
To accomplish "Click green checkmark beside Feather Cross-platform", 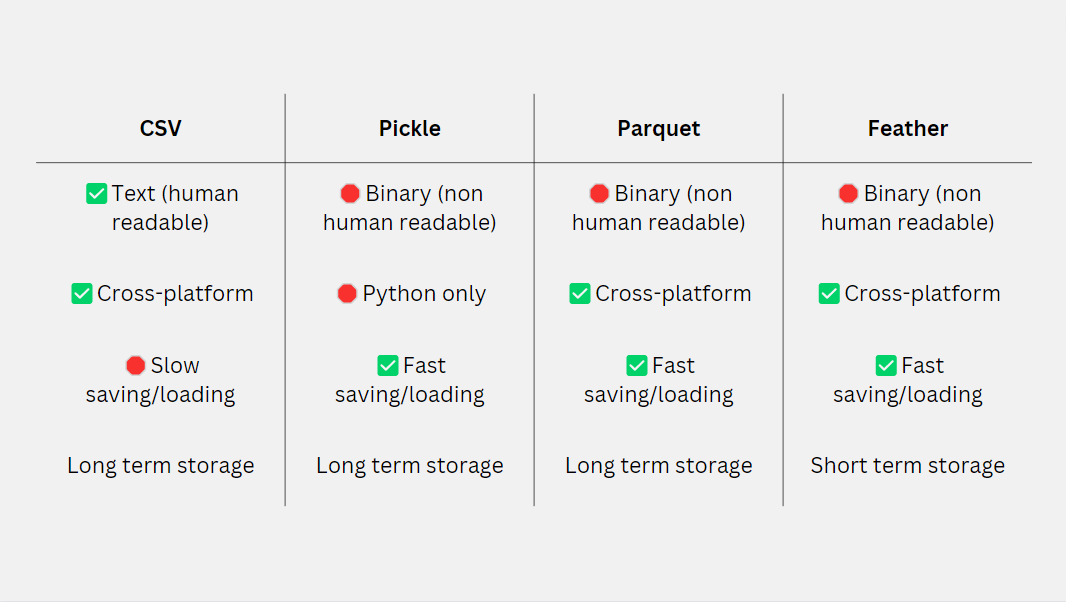I will pos(829,294).
